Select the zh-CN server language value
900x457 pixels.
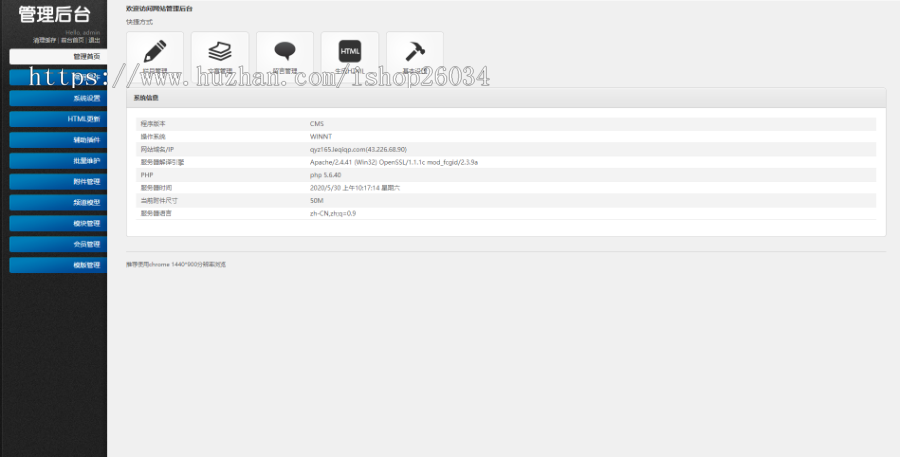[x=333, y=214]
